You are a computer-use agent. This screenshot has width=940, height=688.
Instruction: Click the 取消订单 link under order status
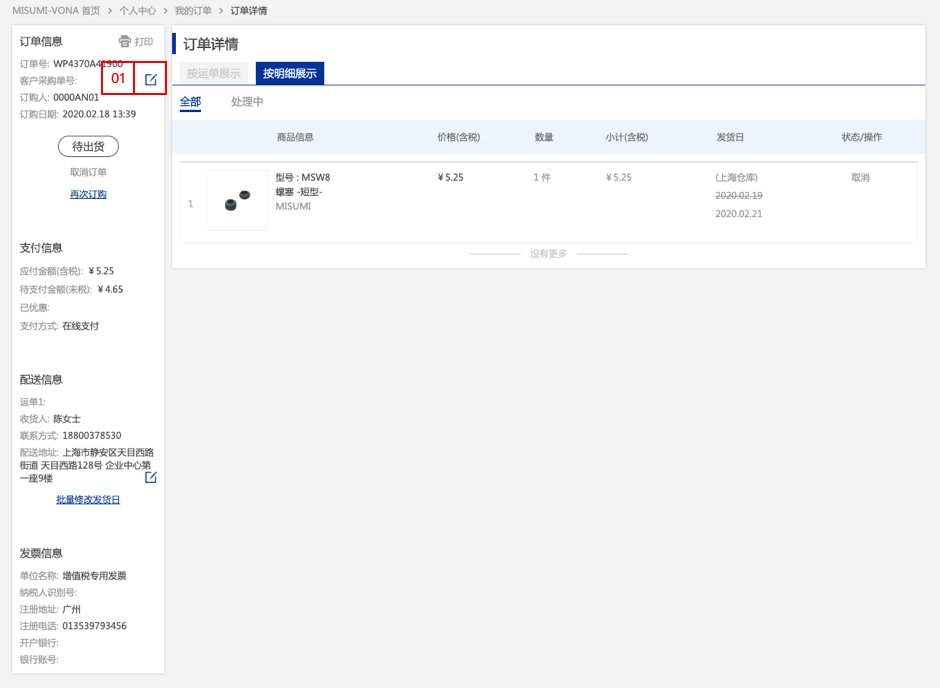(88, 172)
